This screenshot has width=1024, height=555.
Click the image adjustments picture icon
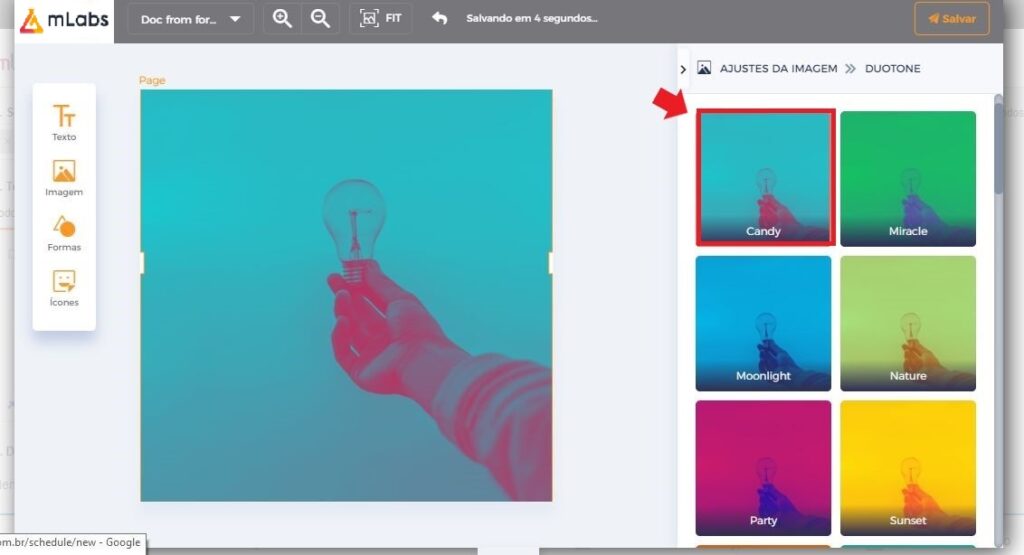click(704, 68)
